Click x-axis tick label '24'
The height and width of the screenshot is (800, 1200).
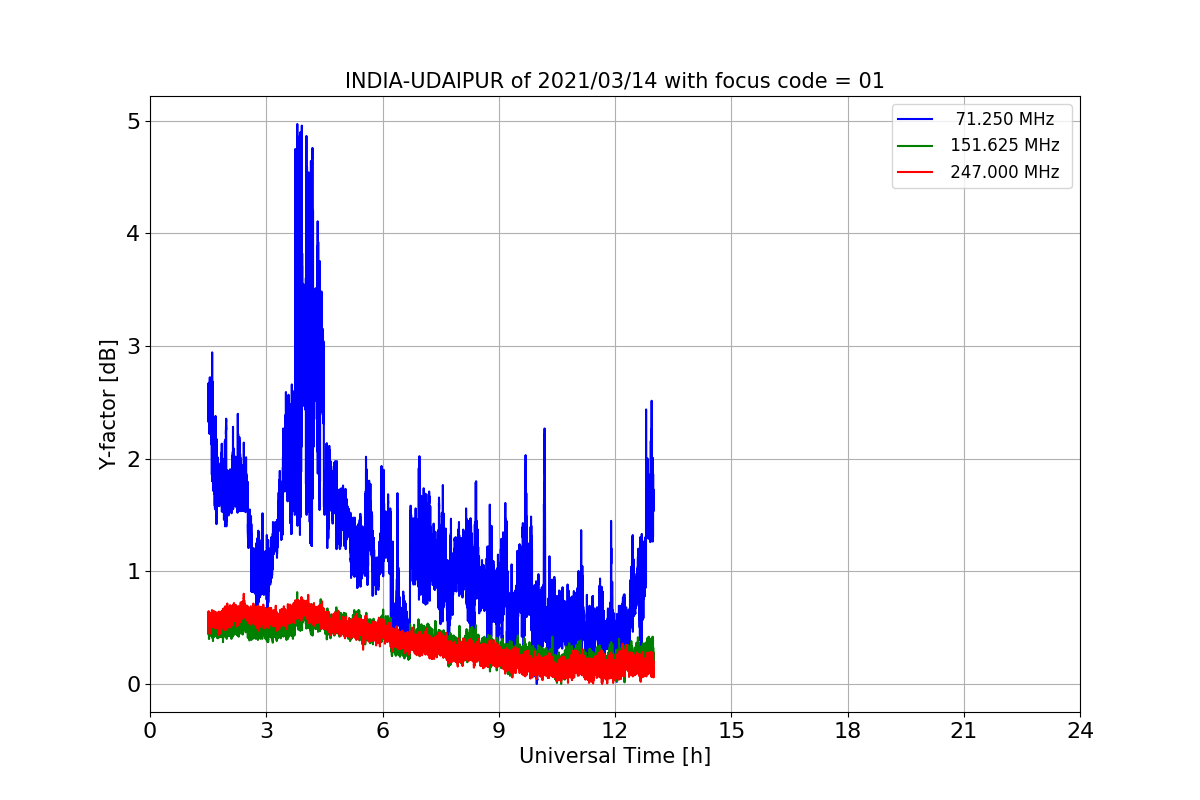1080,731
